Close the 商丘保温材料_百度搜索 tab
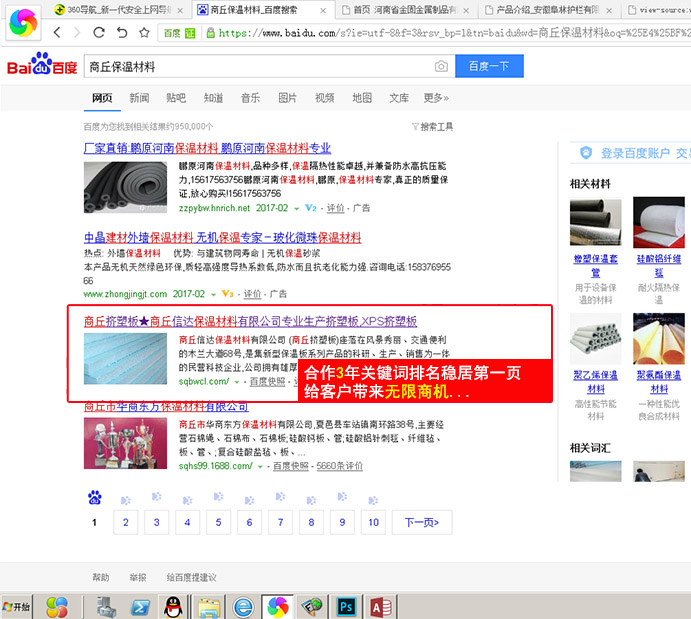 (x=323, y=10)
